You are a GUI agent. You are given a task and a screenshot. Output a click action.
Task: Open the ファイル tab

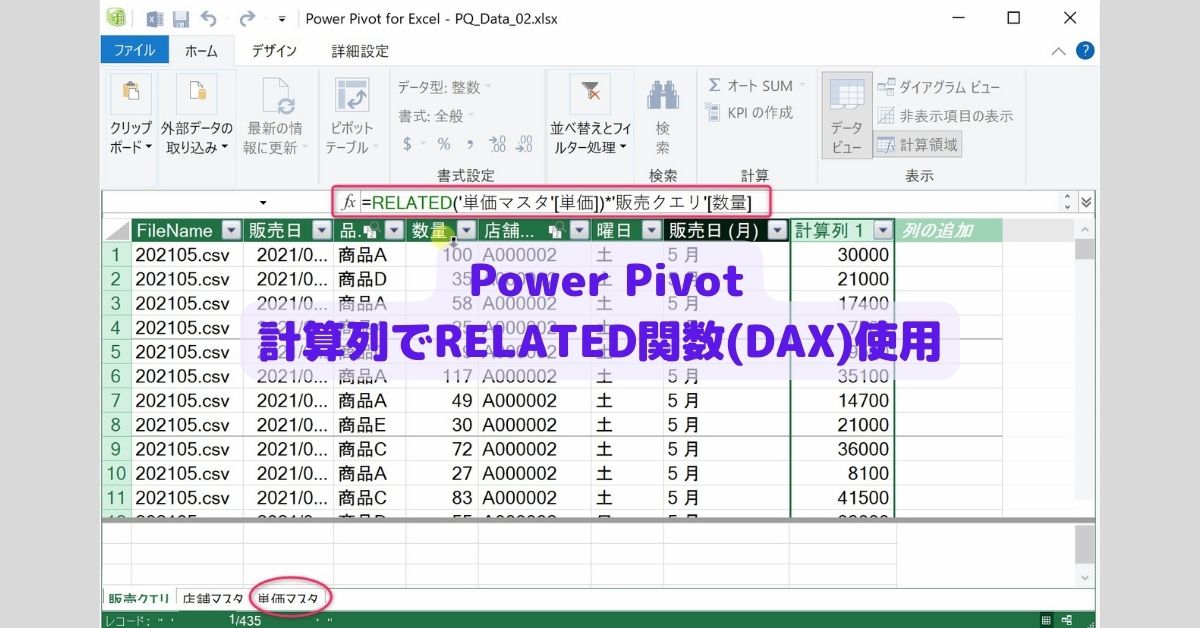[134, 50]
